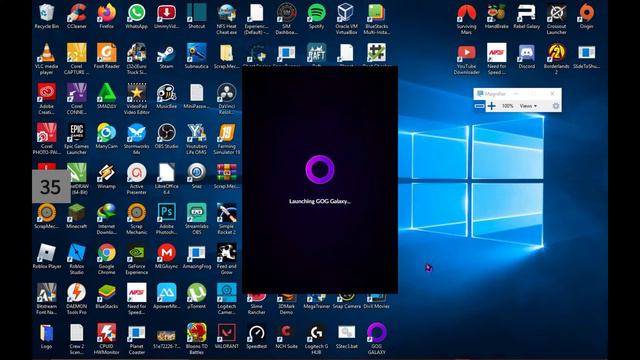Open the LibreOffice 6.4 shortcut
Image resolution: width=640 pixels, height=360 pixels.
pos(167,179)
